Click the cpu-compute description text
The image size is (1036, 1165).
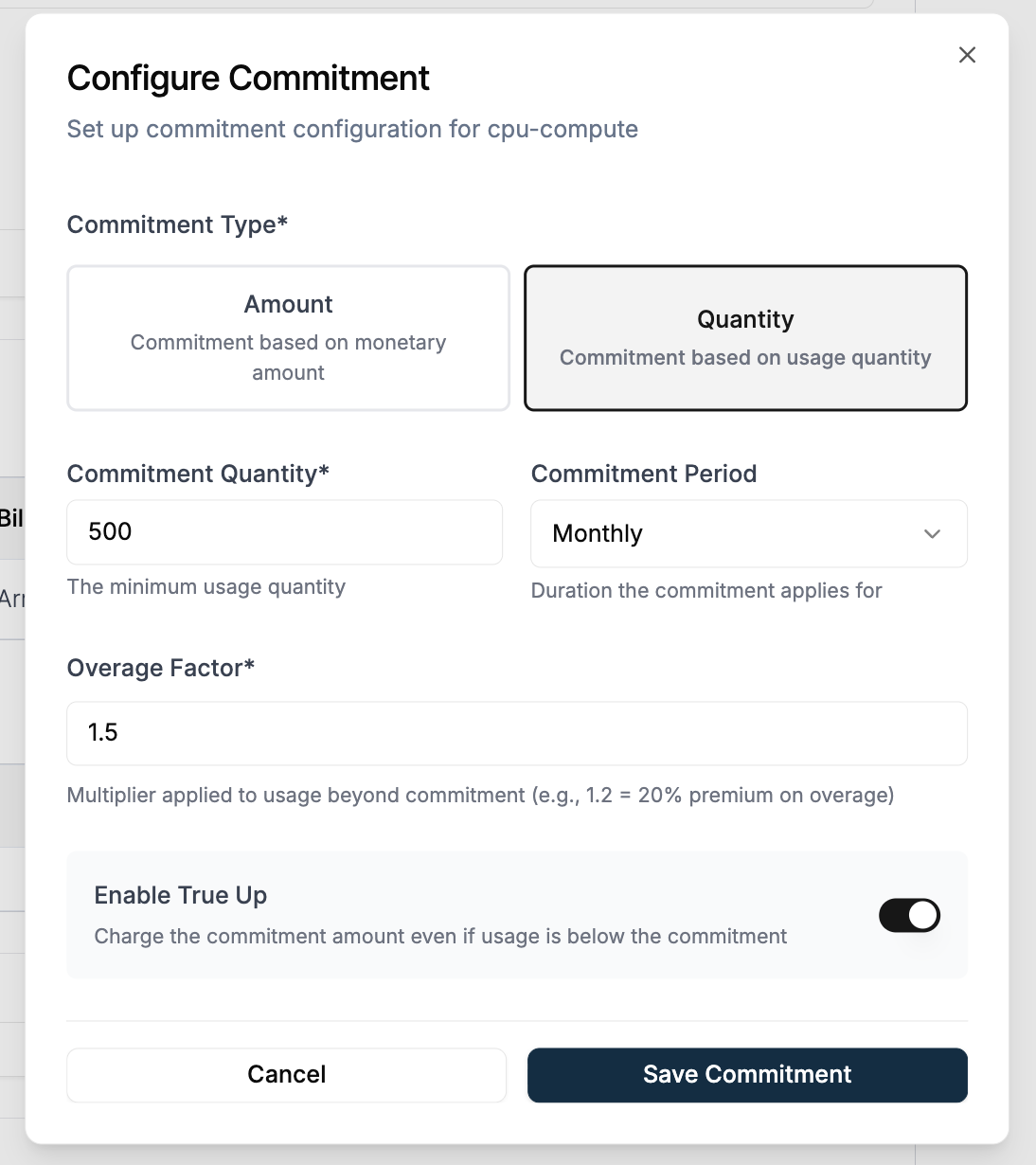pos(352,129)
